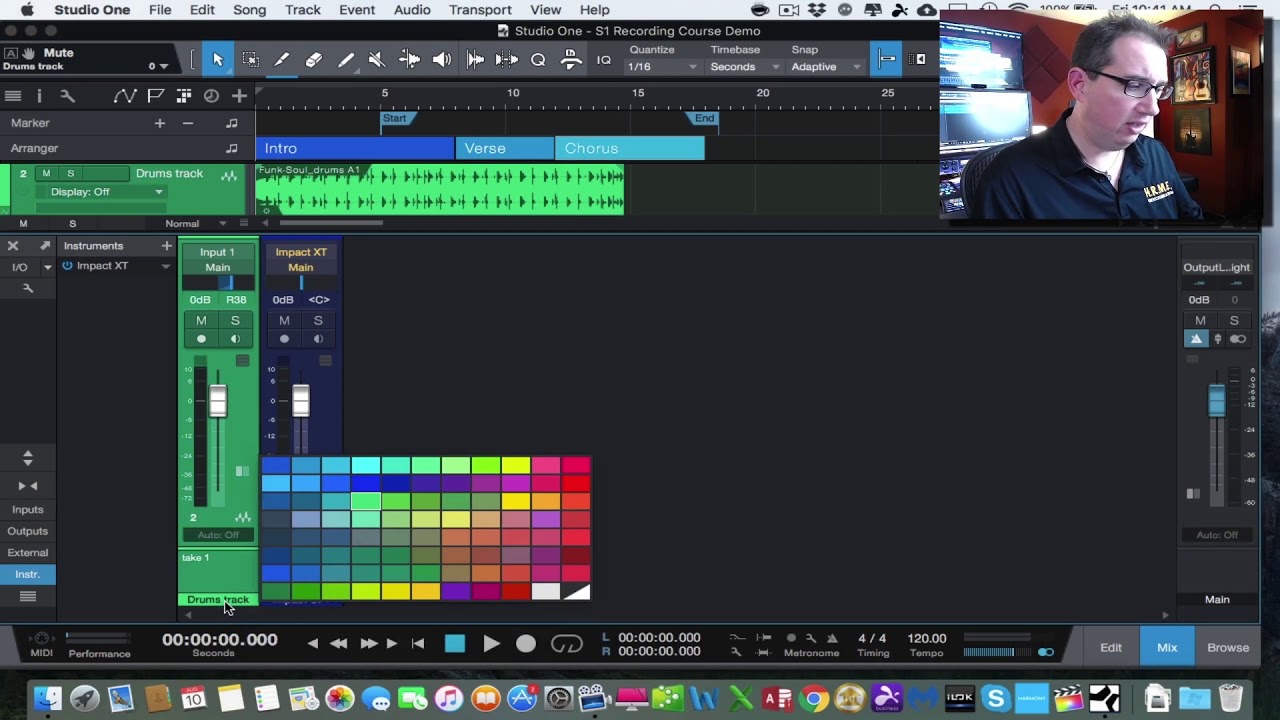This screenshot has width=1280, height=720.
Task: Open mixer wrench settings icon
Action: [28, 288]
